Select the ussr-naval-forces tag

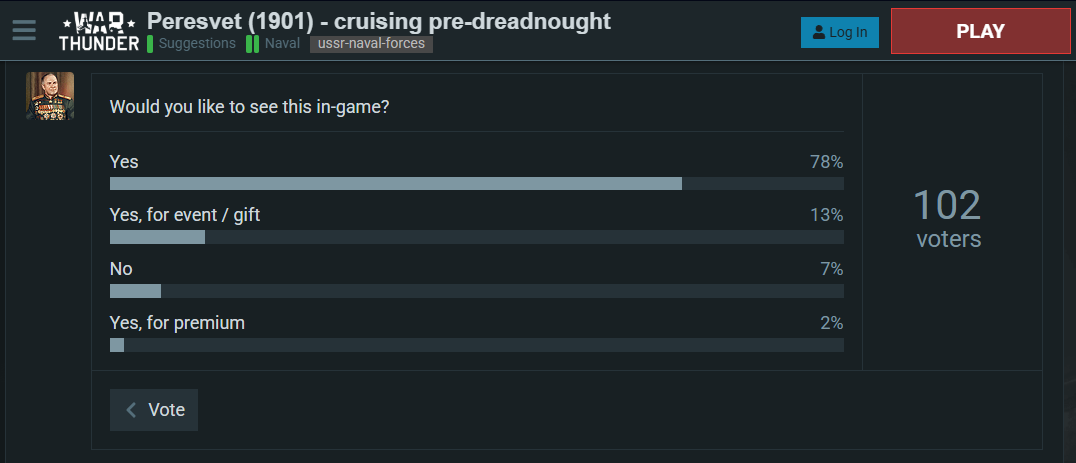click(371, 44)
